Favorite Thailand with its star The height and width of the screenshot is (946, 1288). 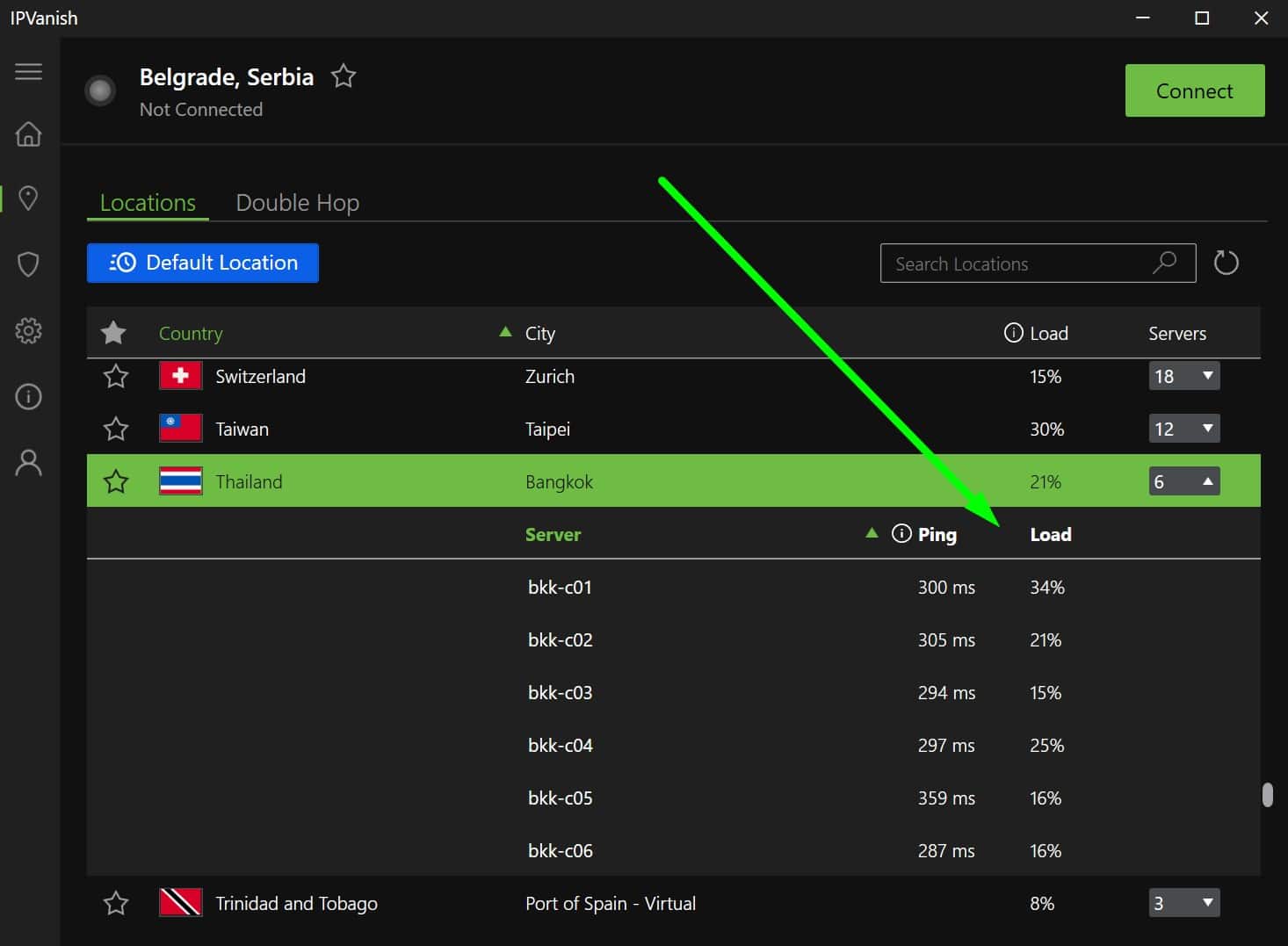point(116,481)
